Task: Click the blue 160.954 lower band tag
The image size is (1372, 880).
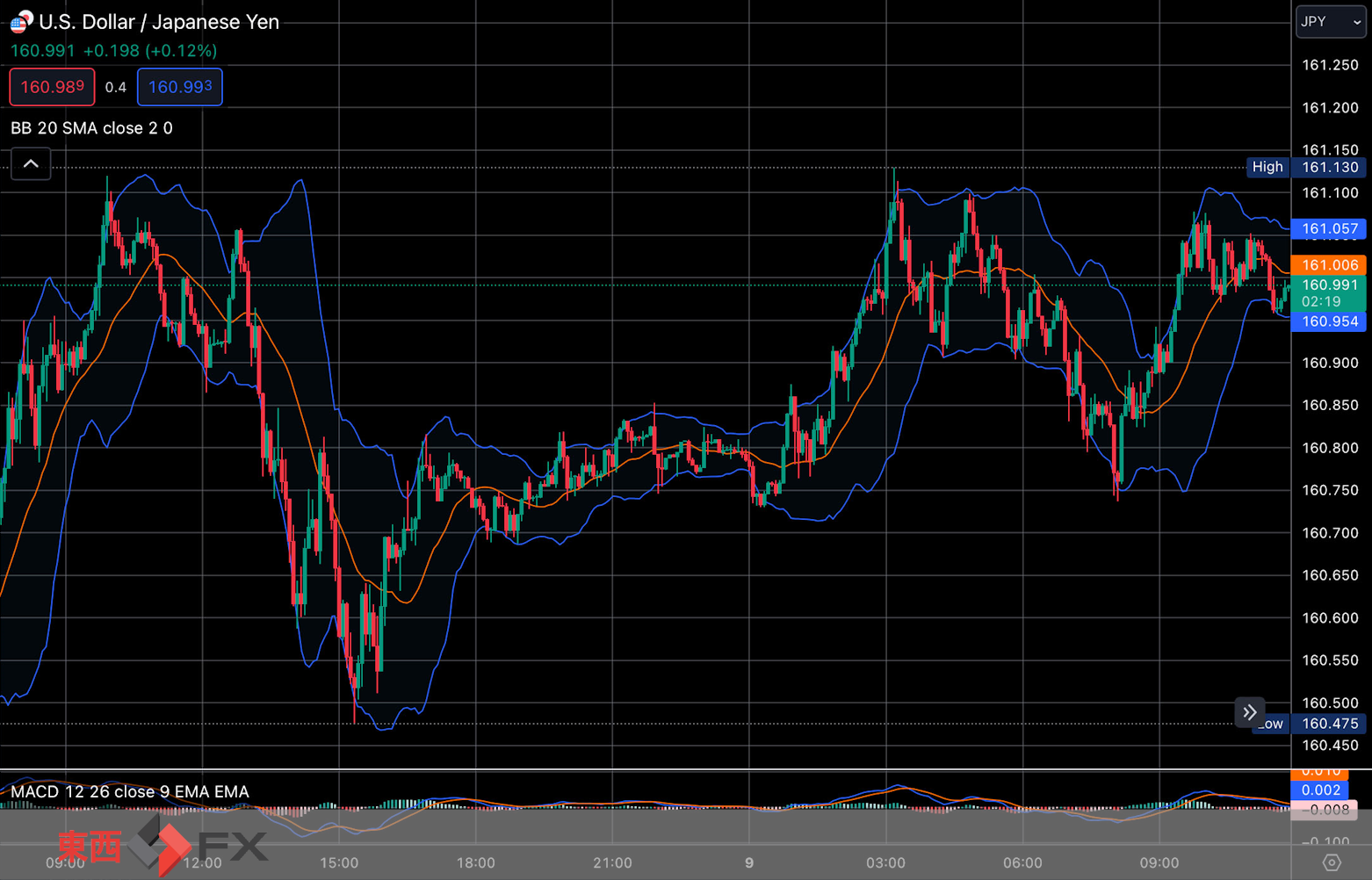Action: click(x=1329, y=321)
